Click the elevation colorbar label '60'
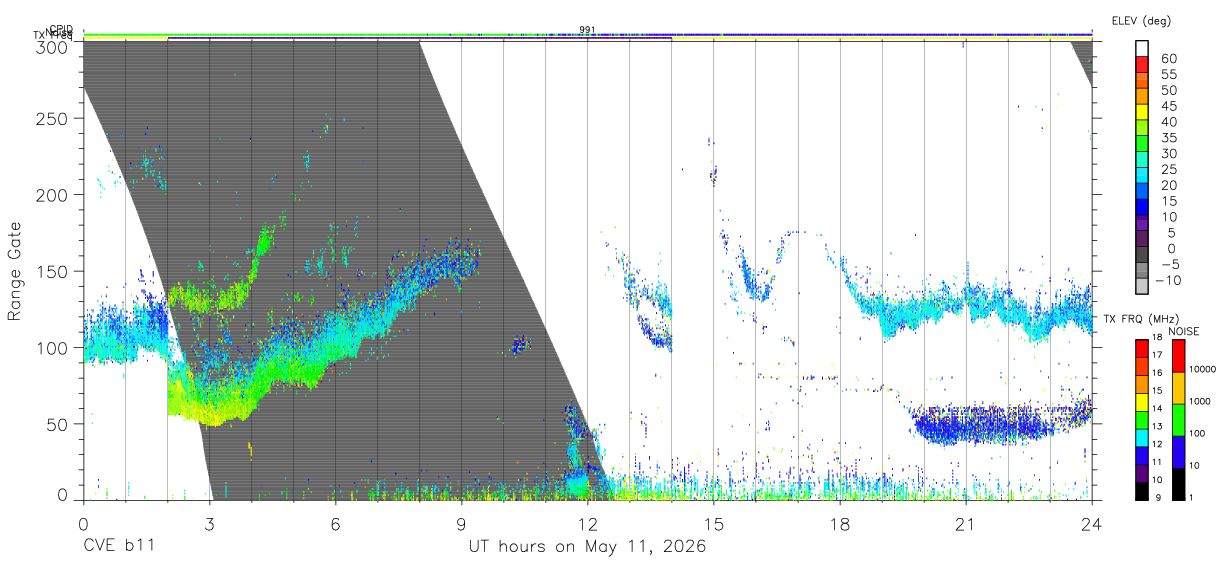 1168,58
